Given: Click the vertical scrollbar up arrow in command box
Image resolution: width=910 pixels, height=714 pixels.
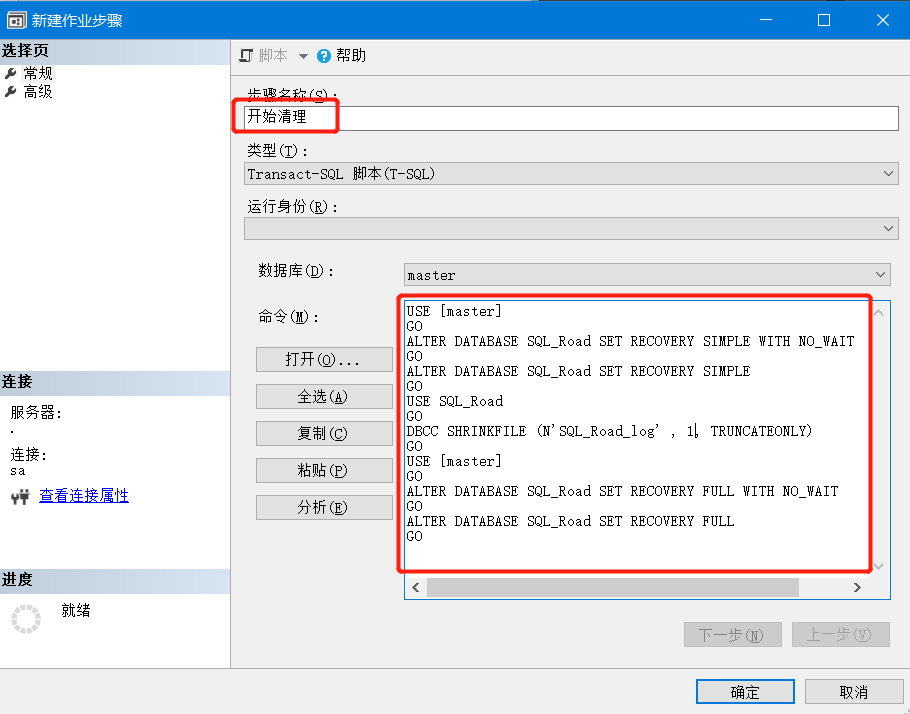Looking at the screenshot, I should pyautogui.click(x=879, y=313).
